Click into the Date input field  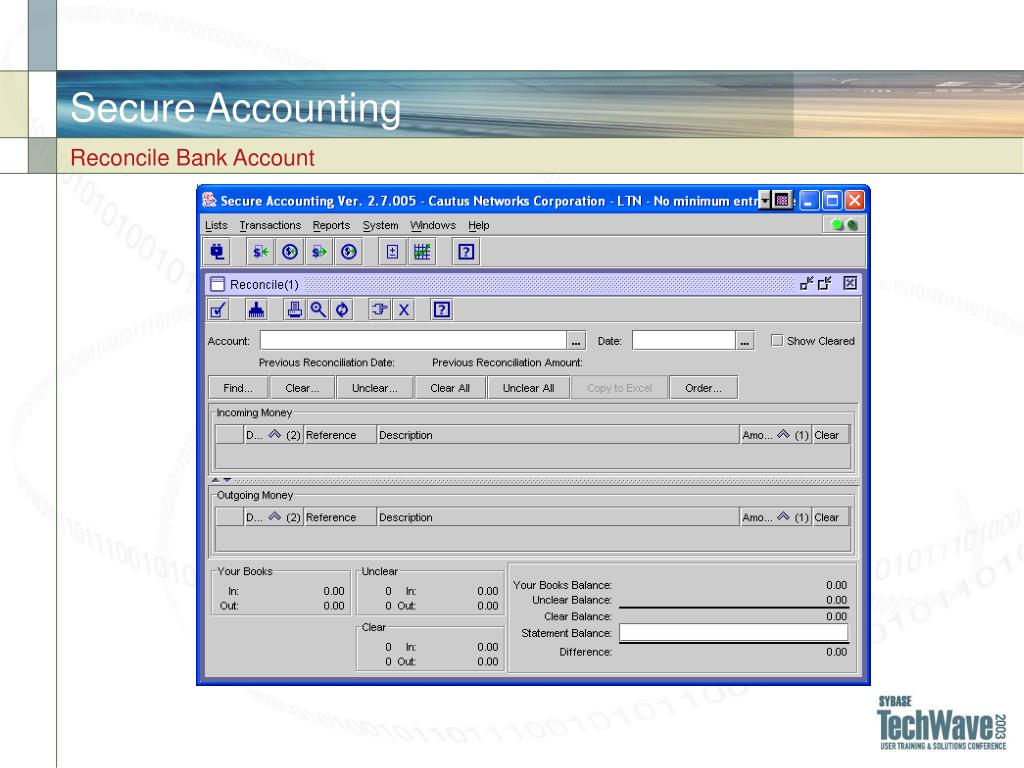tap(683, 341)
